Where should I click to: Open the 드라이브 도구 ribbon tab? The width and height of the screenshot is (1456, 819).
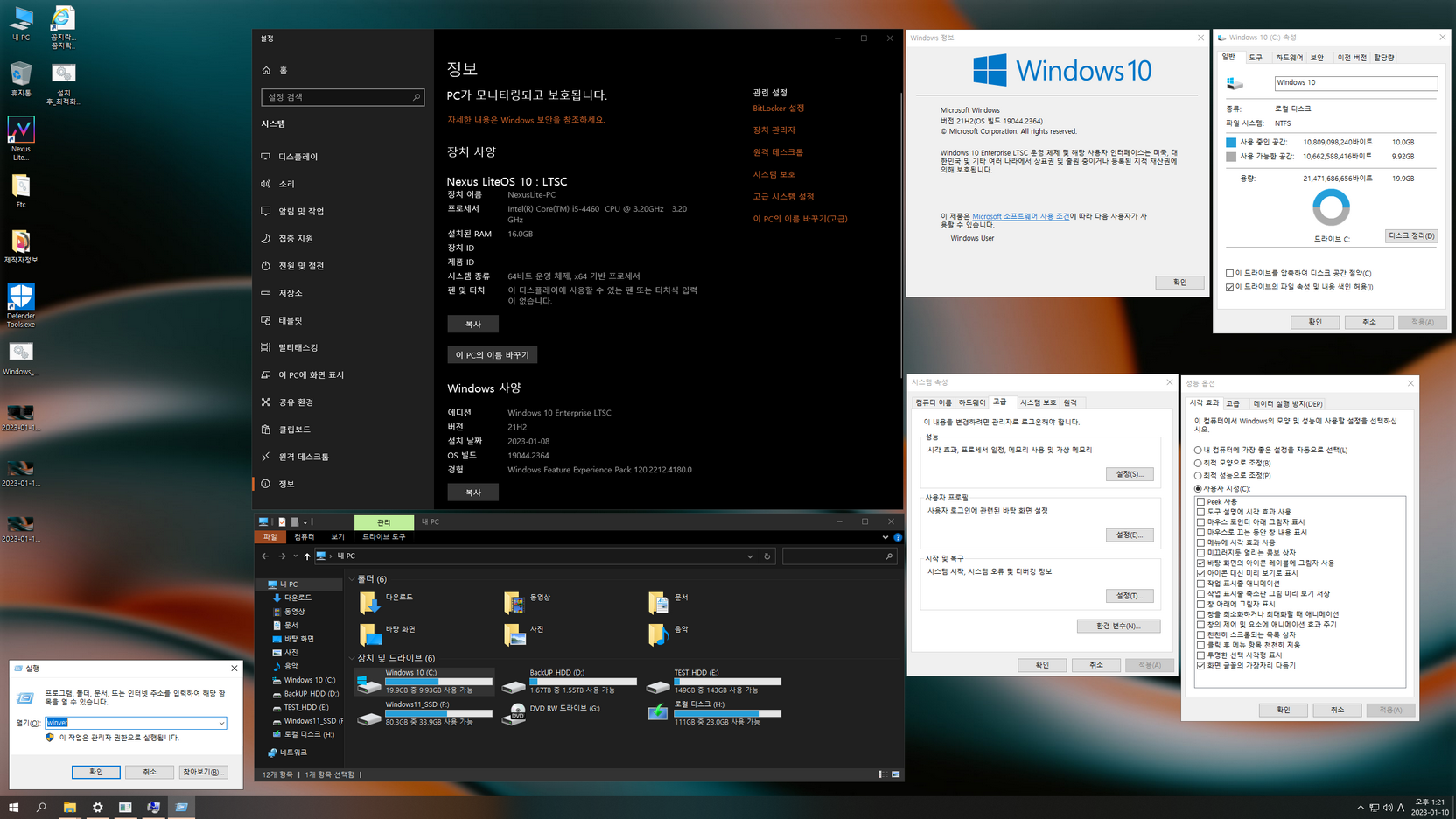[x=383, y=537]
